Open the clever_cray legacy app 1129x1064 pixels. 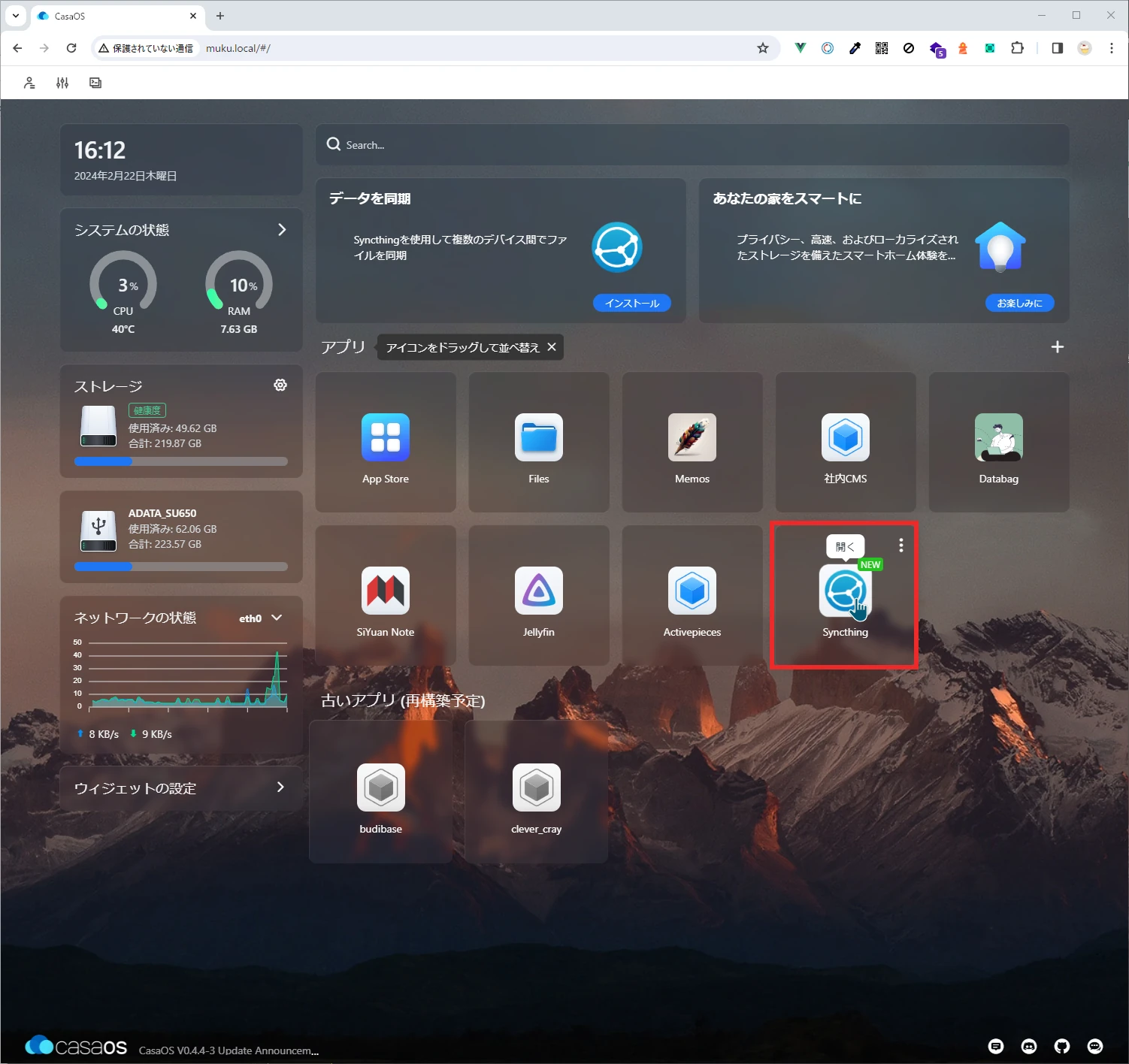[537, 787]
